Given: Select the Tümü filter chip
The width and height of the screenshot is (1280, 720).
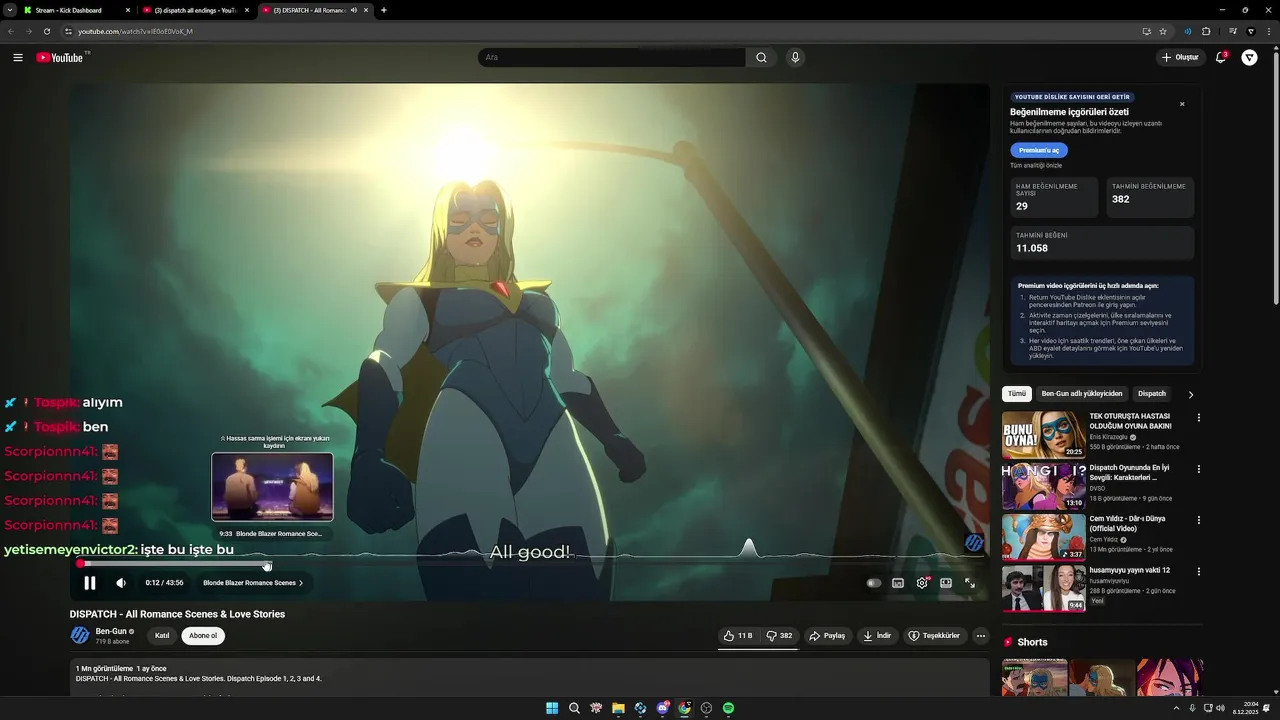Looking at the screenshot, I should point(1016,394).
